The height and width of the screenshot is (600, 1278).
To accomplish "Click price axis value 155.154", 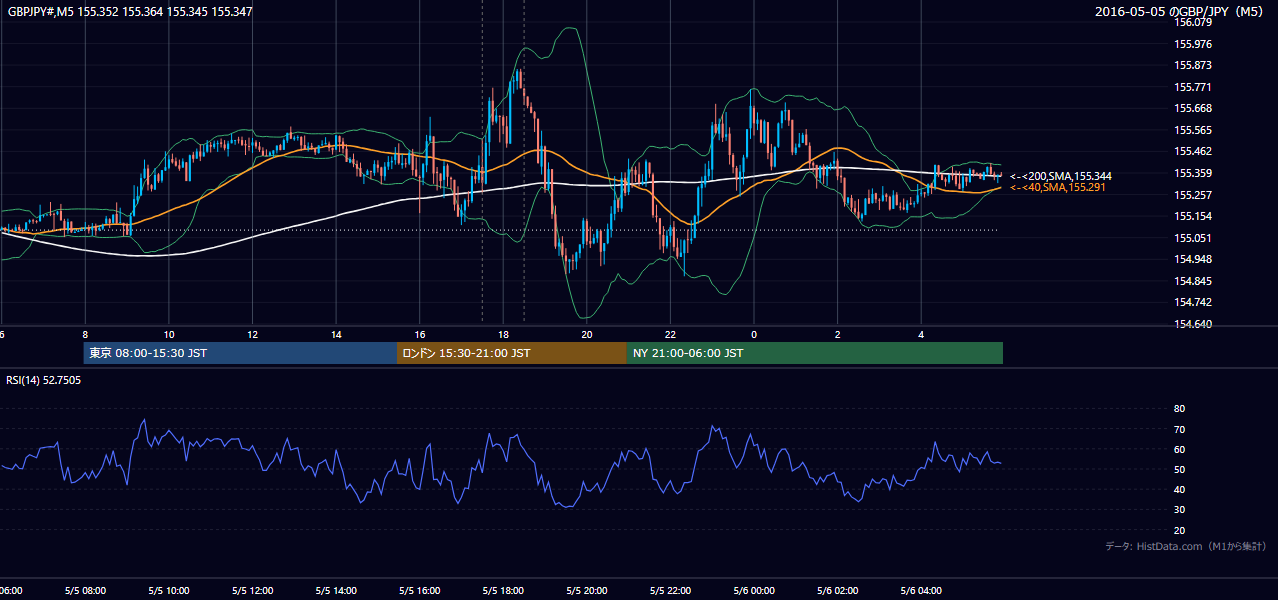I will click(x=1193, y=216).
